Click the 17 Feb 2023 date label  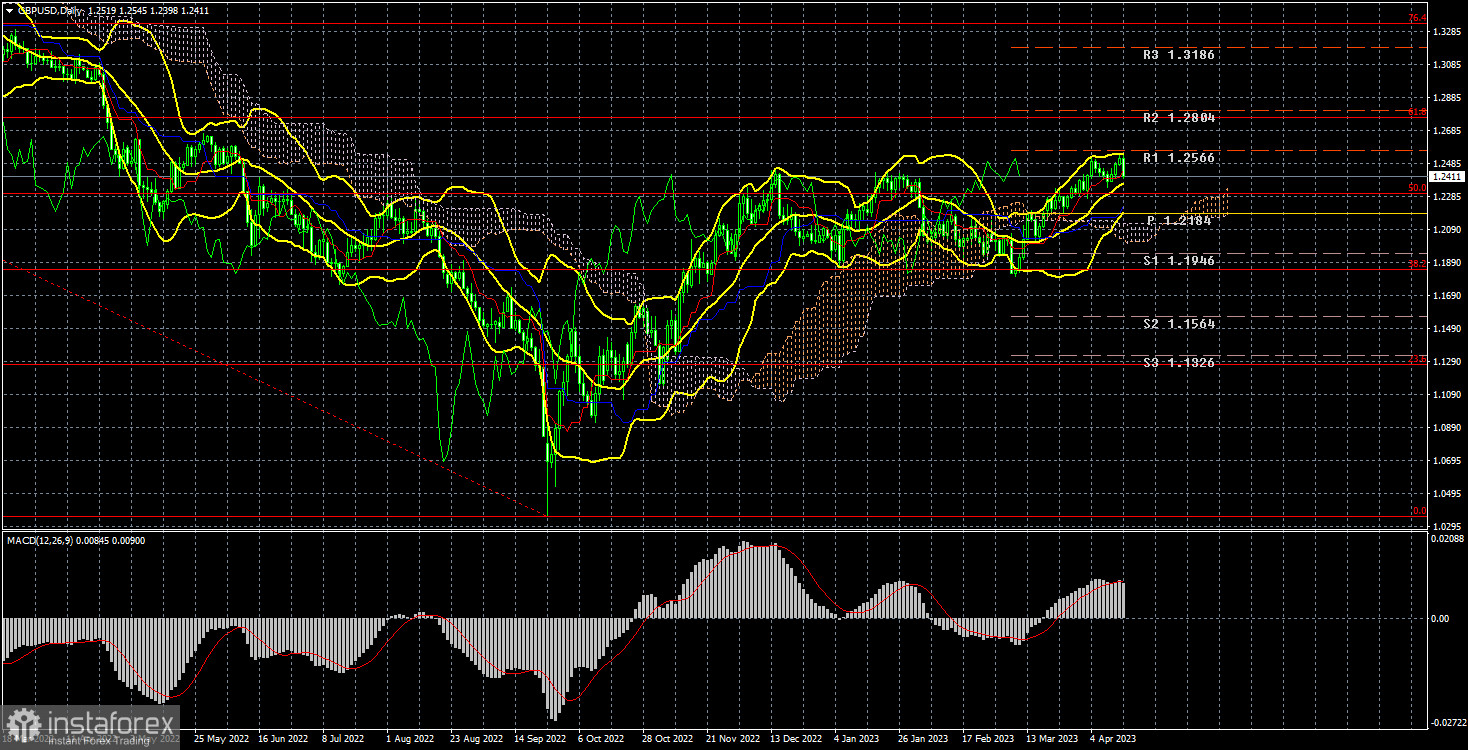(988, 739)
